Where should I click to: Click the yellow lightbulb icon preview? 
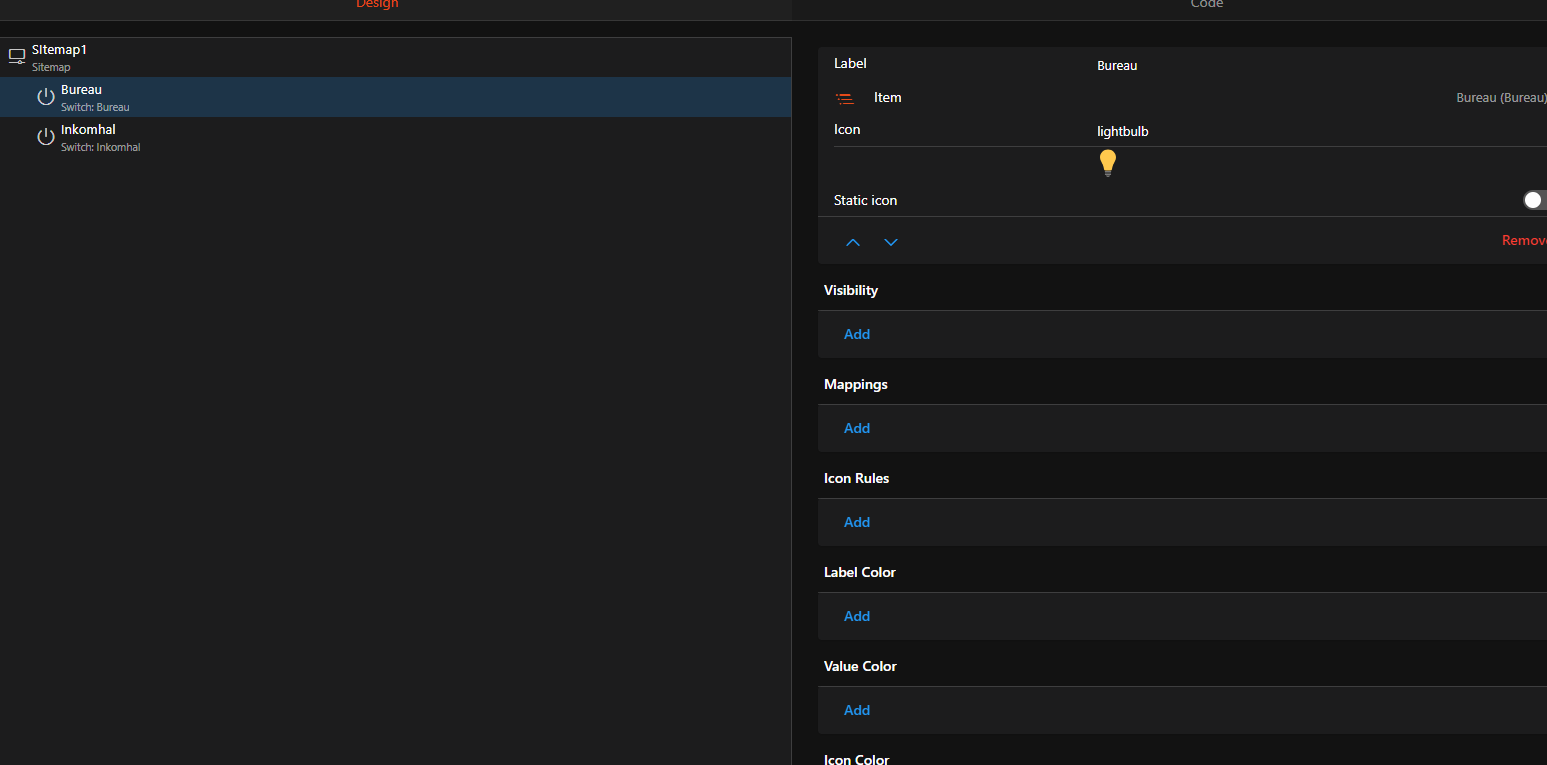coord(1107,163)
